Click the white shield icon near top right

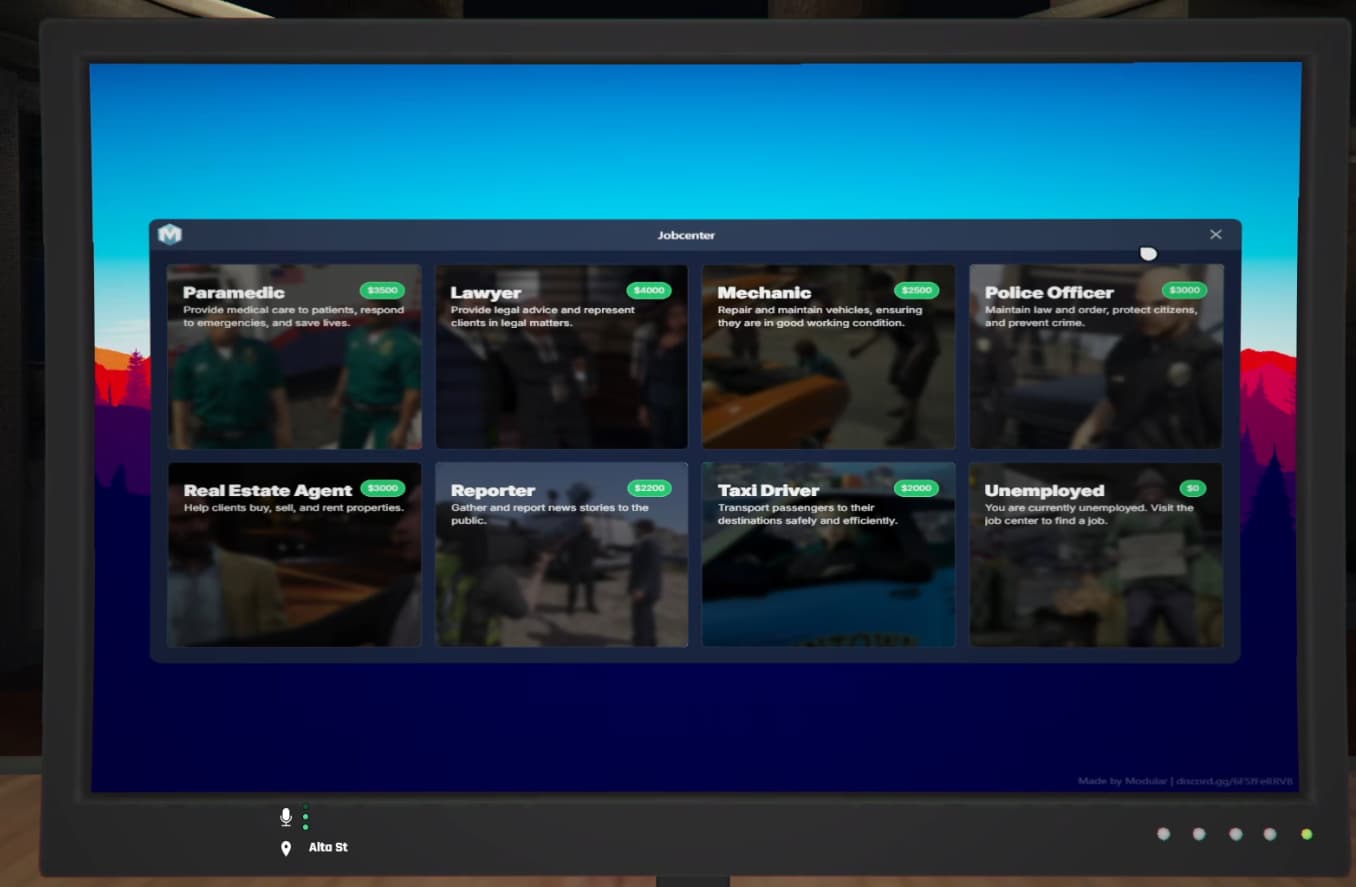pos(1148,253)
